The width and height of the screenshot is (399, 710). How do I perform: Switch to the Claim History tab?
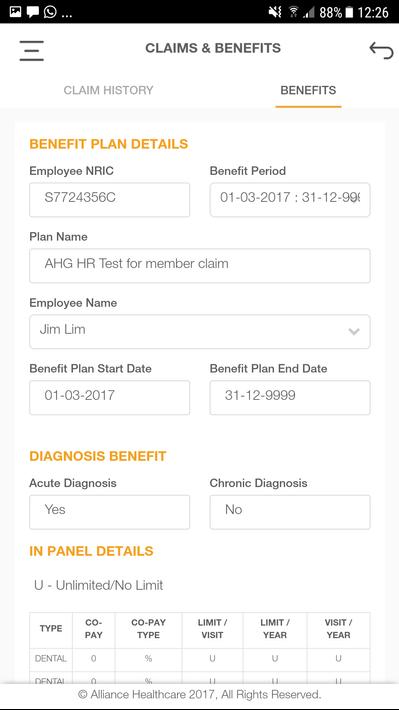click(108, 90)
